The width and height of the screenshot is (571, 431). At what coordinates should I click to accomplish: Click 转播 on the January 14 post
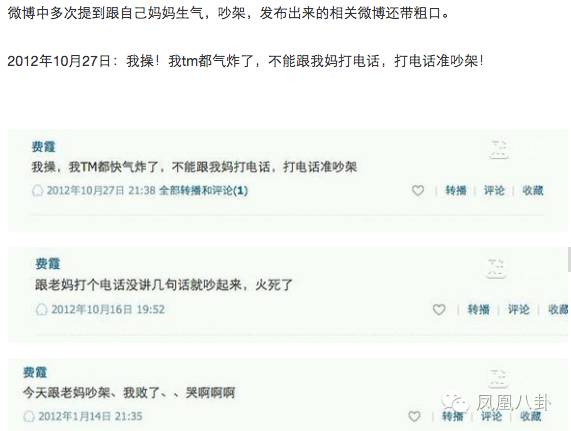coord(453,416)
